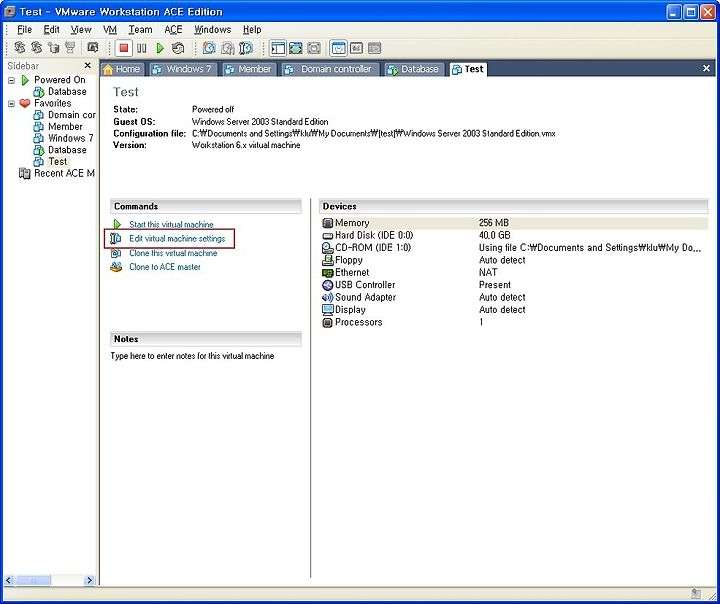This screenshot has width=720, height=604.
Task: Switch to the Windows 7 tab
Action: tap(183, 69)
